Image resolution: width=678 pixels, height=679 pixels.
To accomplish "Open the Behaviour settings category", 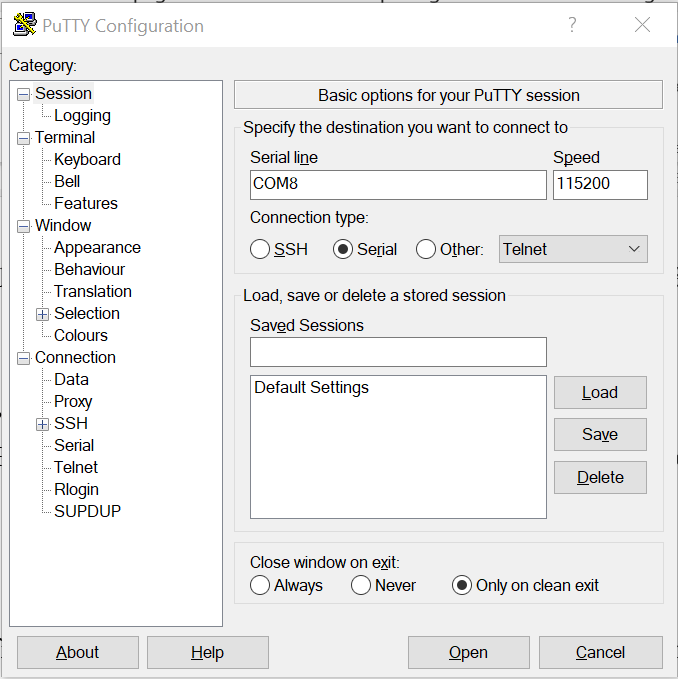I will coord(90,270).
